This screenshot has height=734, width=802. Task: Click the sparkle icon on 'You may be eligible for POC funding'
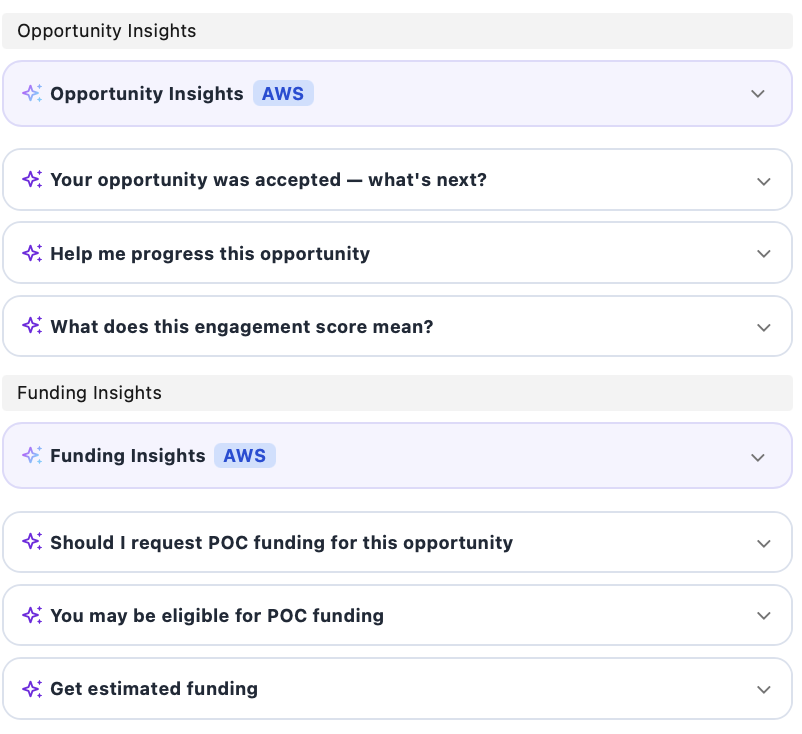tap(31, 614)
